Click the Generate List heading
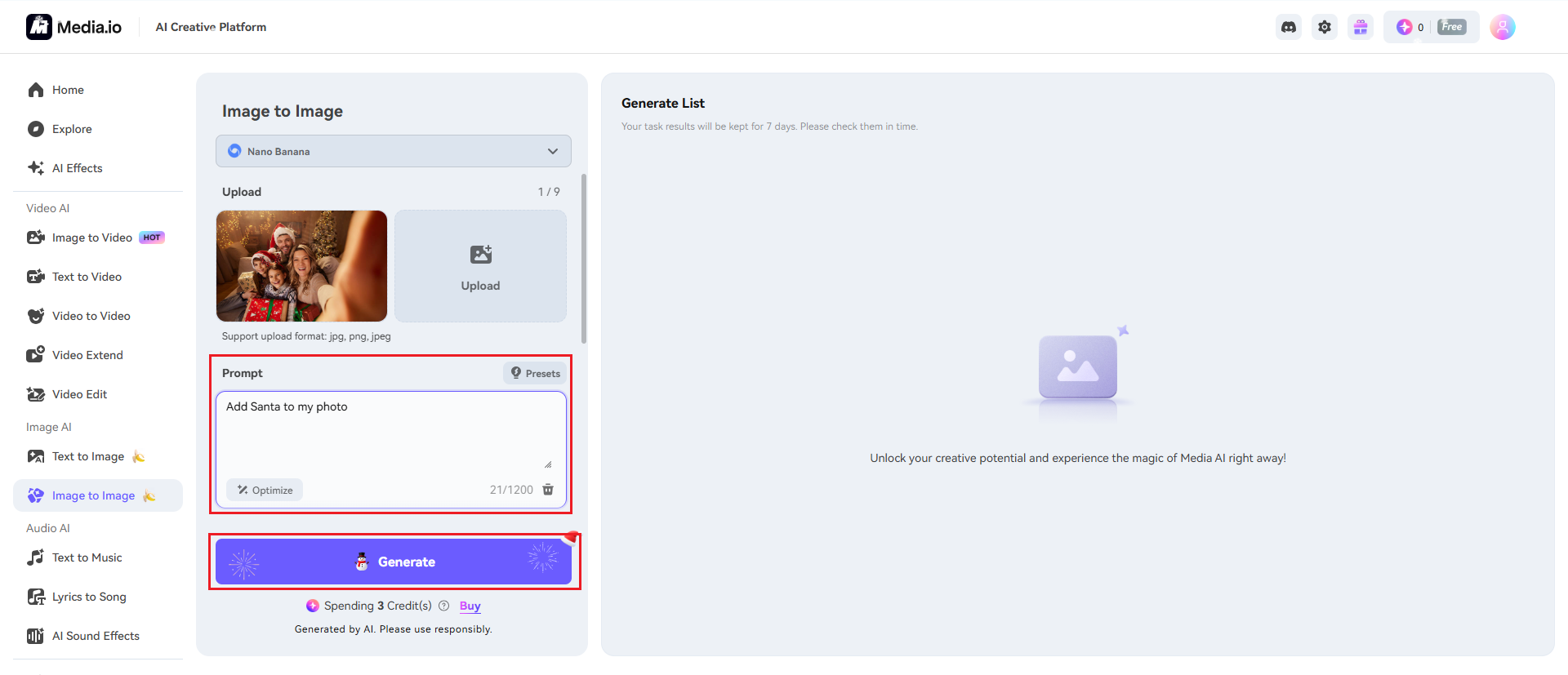The width and height of the screenshot is (1568, 675). (663, 103)
